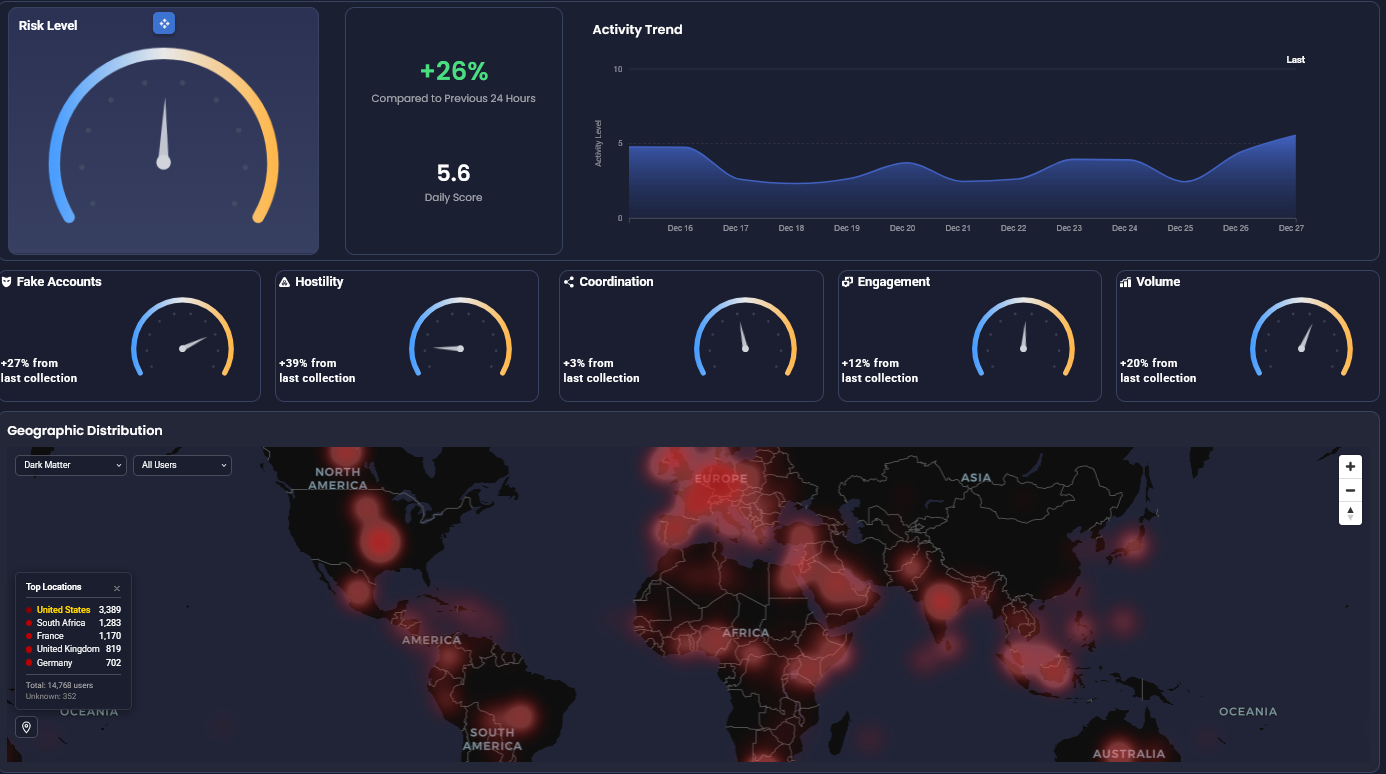This screenshot has height=774, width=1386.
Task: Select United States in Top Locations
Action: [73, 609]
